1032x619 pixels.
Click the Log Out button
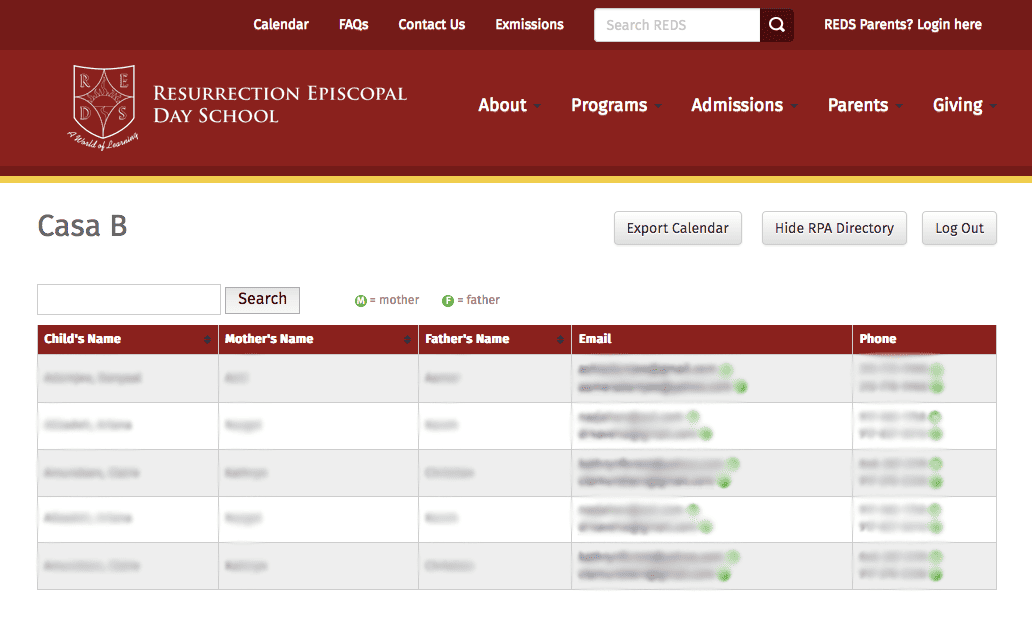(959, 228)
